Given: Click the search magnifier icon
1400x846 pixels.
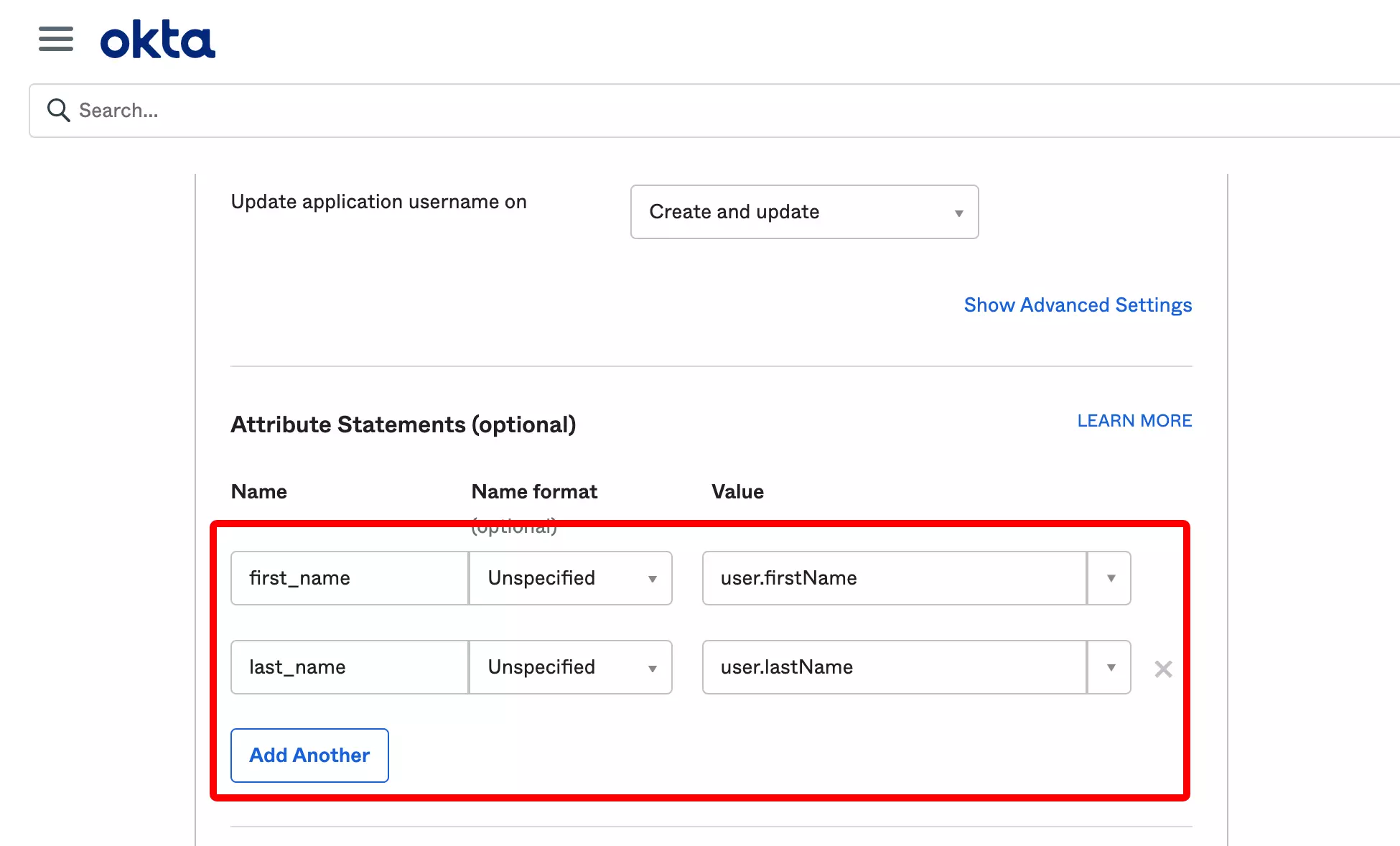Looking at the screenshot, I should 58,111.
